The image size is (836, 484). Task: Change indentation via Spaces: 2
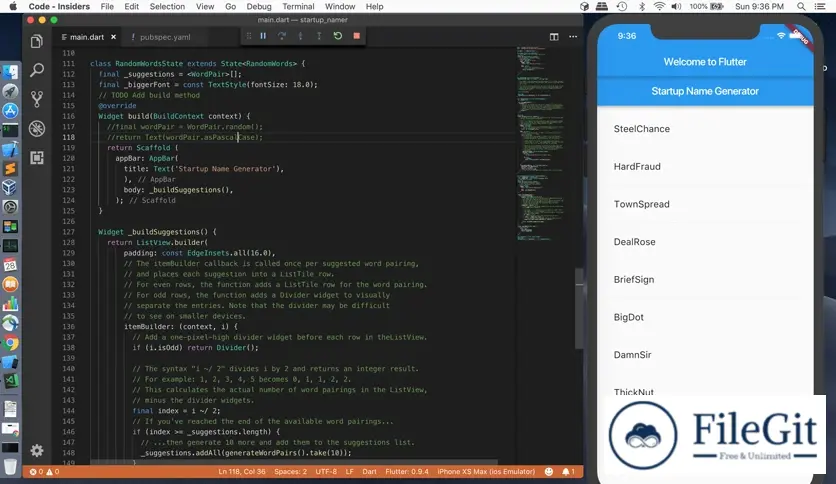[291, 472]
